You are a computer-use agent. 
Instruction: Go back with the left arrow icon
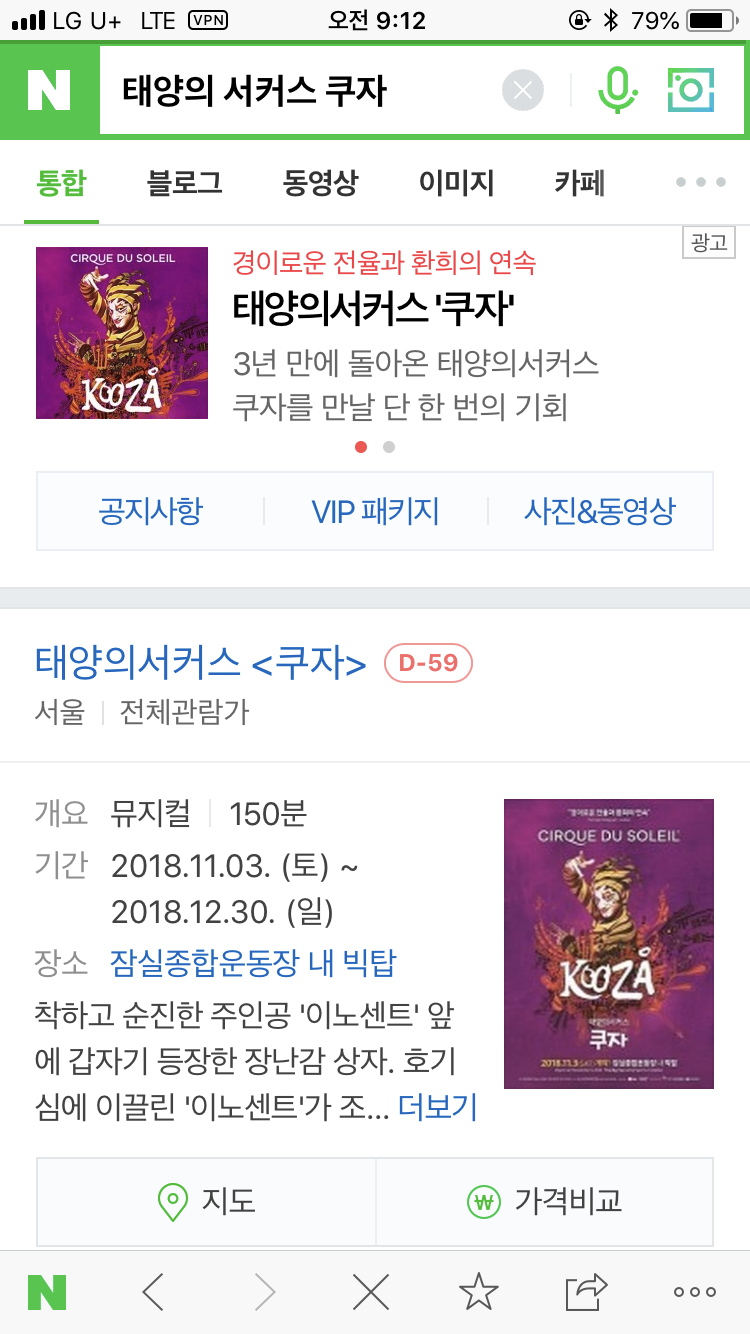pos(153,1292)
